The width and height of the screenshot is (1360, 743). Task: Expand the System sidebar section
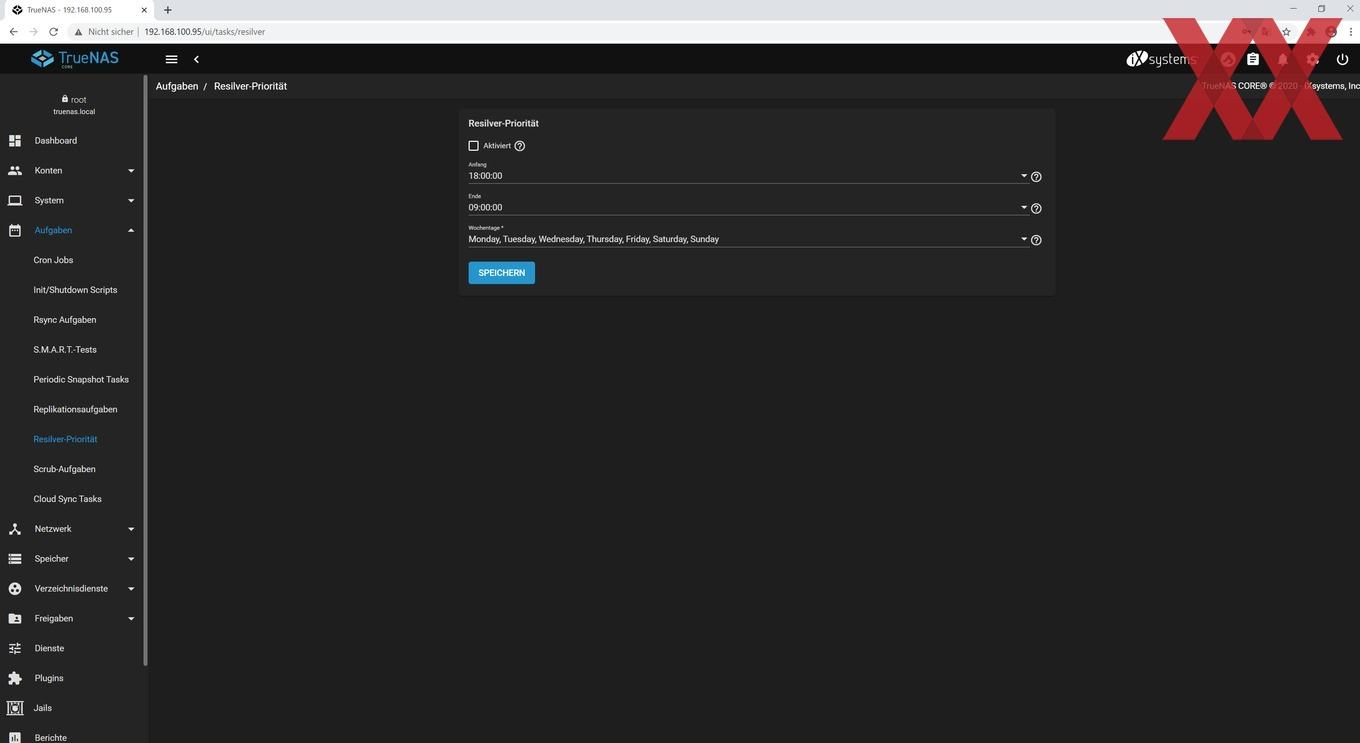click(74, 201)
